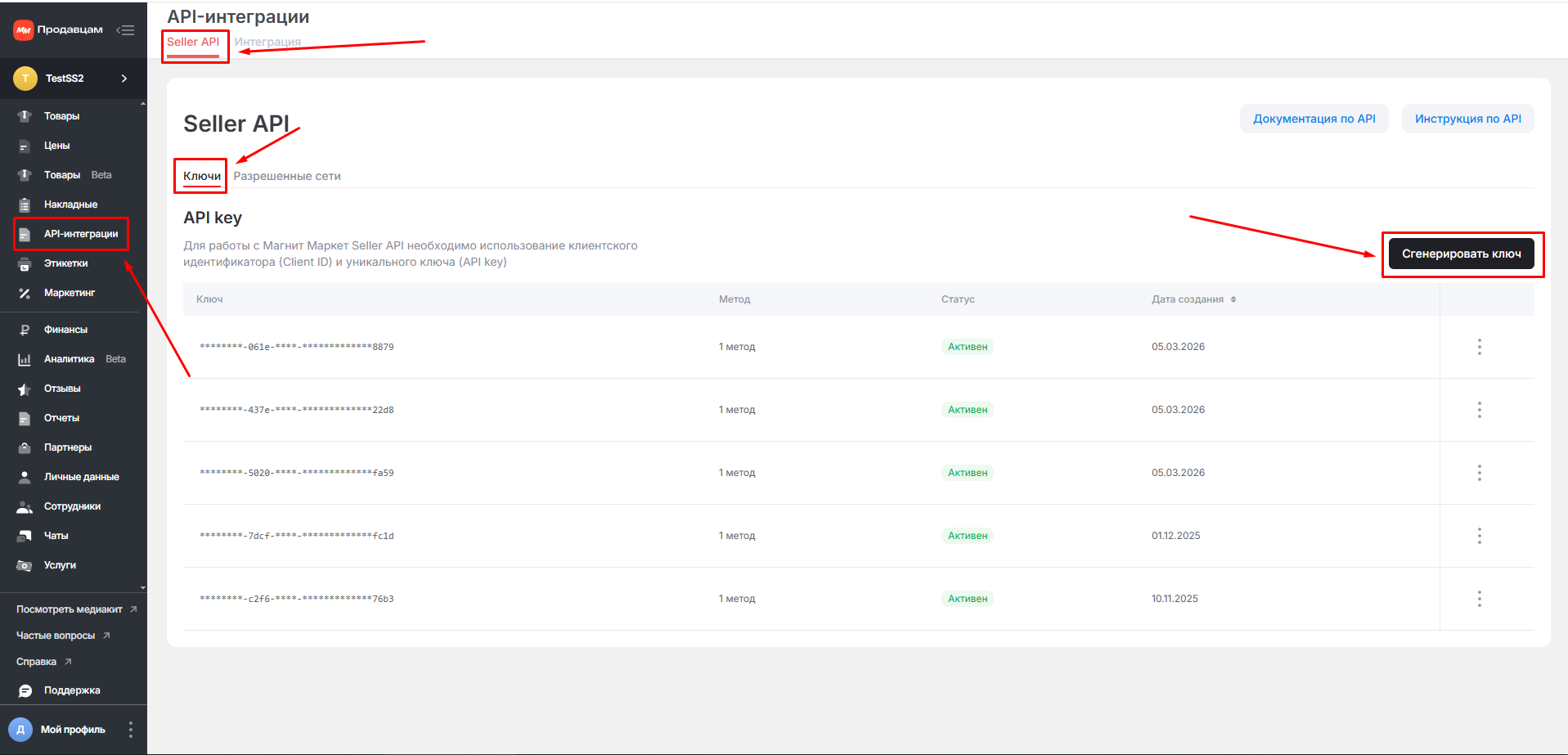The height and width of the screenshot is (755, 1568).
Task: Open Маркетинг percent icon in sidebar
Action: point(25,294)
